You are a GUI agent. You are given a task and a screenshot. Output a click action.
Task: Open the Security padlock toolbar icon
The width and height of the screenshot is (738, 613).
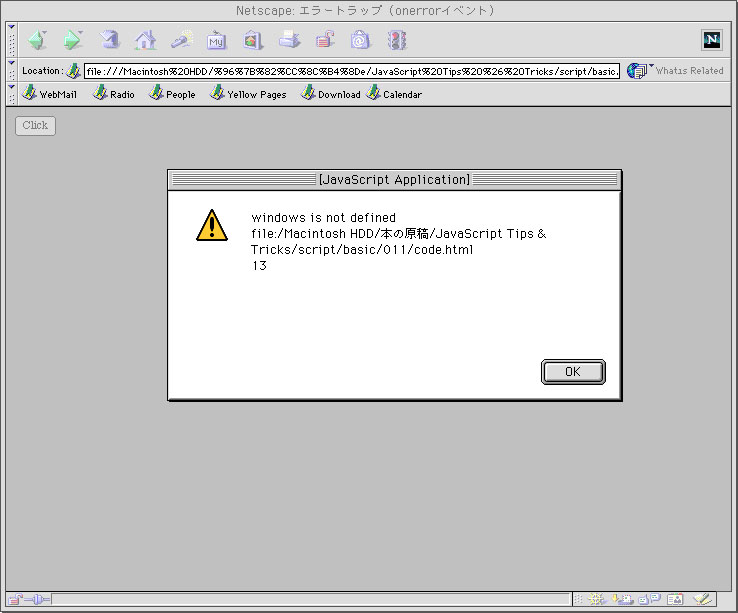point(325,40)
